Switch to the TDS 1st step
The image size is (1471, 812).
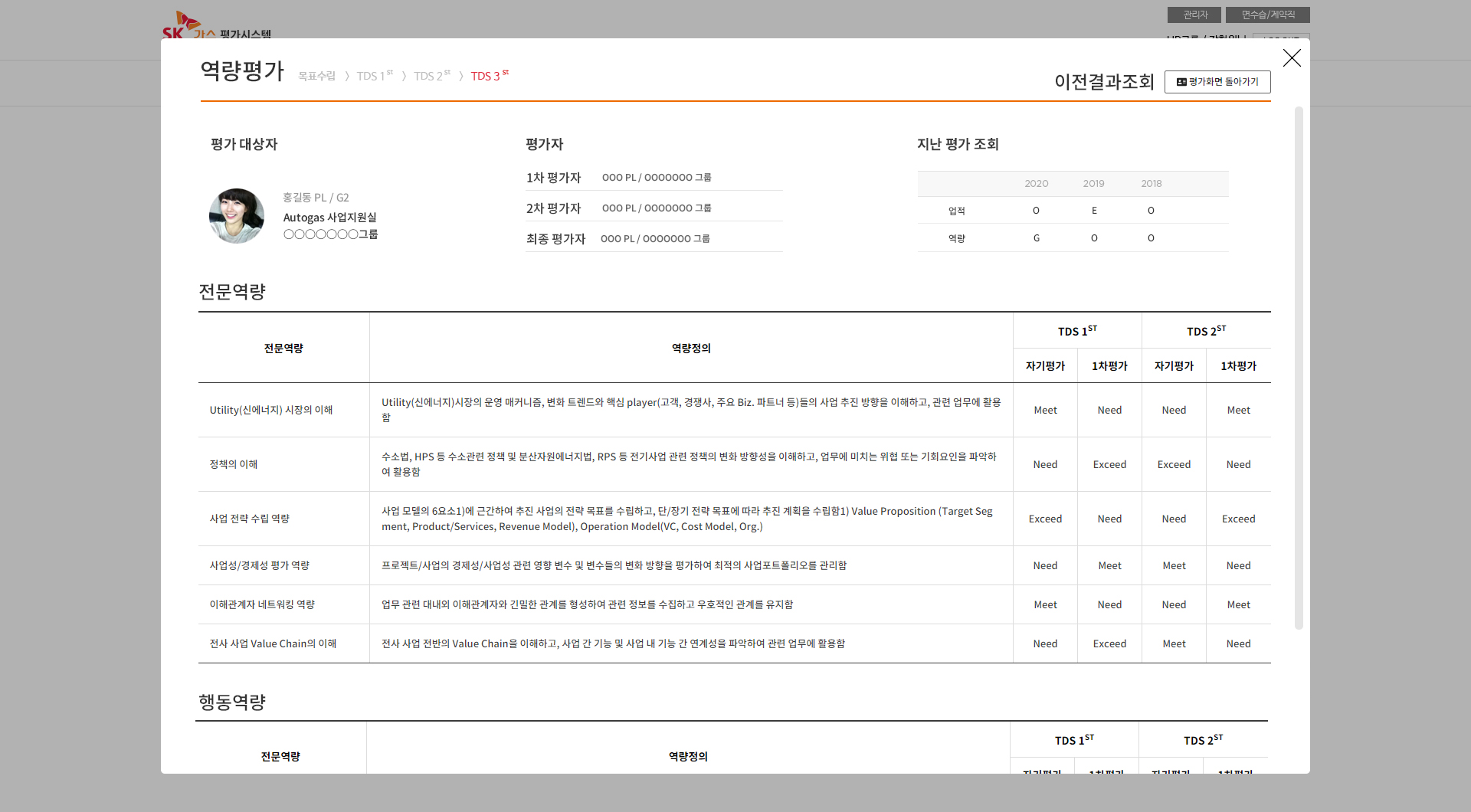tap(374, 76)
